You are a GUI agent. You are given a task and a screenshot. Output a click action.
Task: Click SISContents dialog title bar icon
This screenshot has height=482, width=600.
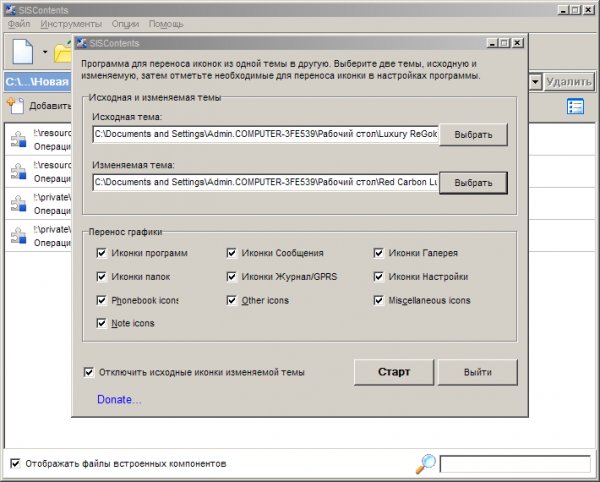pos(81,43)
